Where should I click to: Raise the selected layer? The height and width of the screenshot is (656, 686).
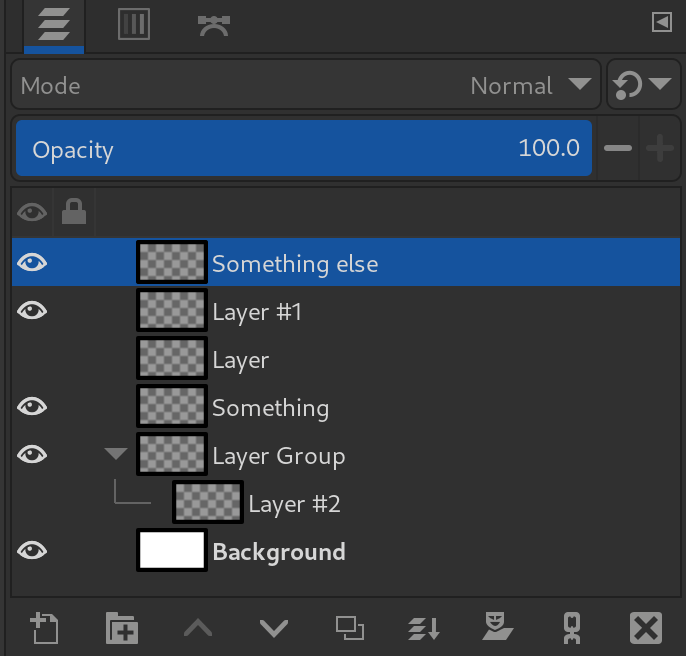click(x=198, y=628)
